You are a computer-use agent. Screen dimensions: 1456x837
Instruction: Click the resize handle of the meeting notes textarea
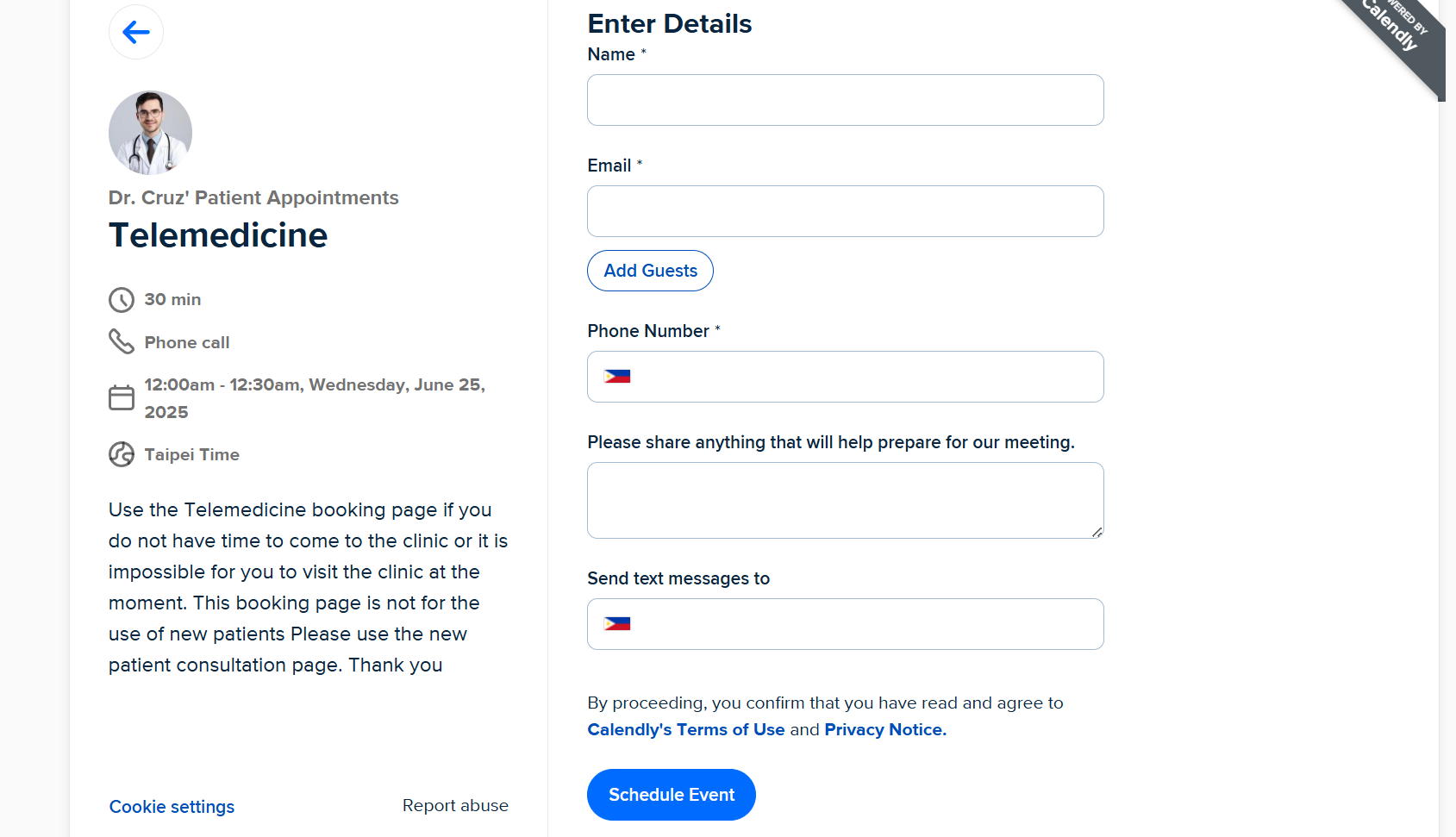coord(1097,532)
